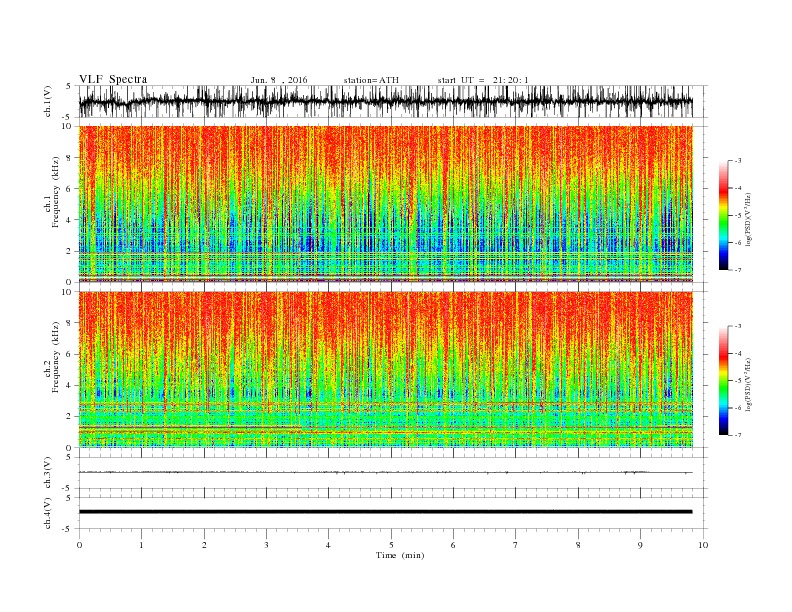This screenshot has height=612, width=792.
Task: Click the time axis tick label "7"
Action: point(516,545)
